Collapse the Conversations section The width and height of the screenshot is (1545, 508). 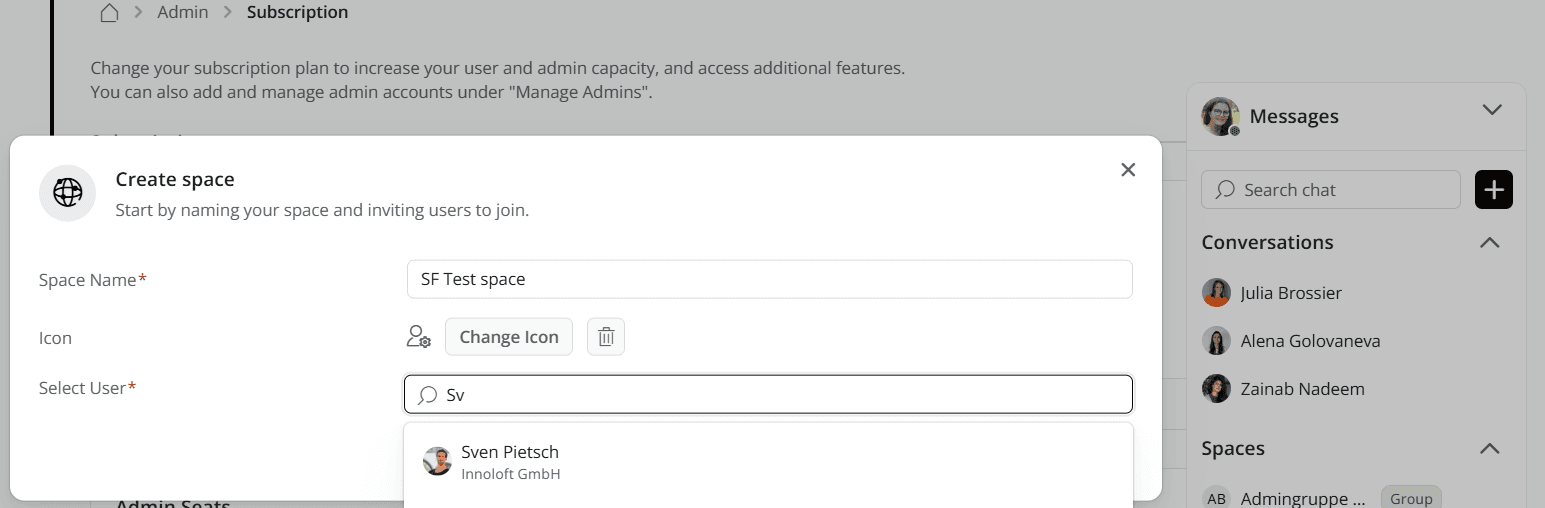(x=1489, y=243)
